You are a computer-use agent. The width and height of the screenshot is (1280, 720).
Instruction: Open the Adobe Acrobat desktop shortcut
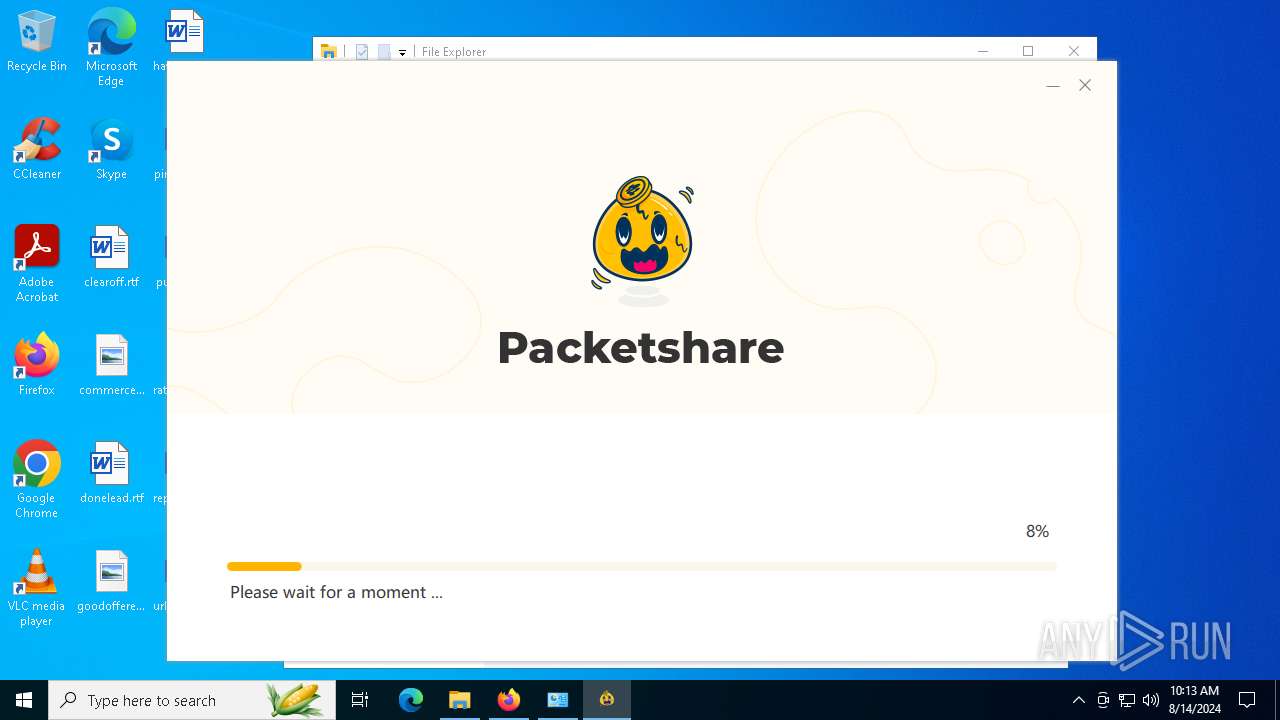(37, 264)
